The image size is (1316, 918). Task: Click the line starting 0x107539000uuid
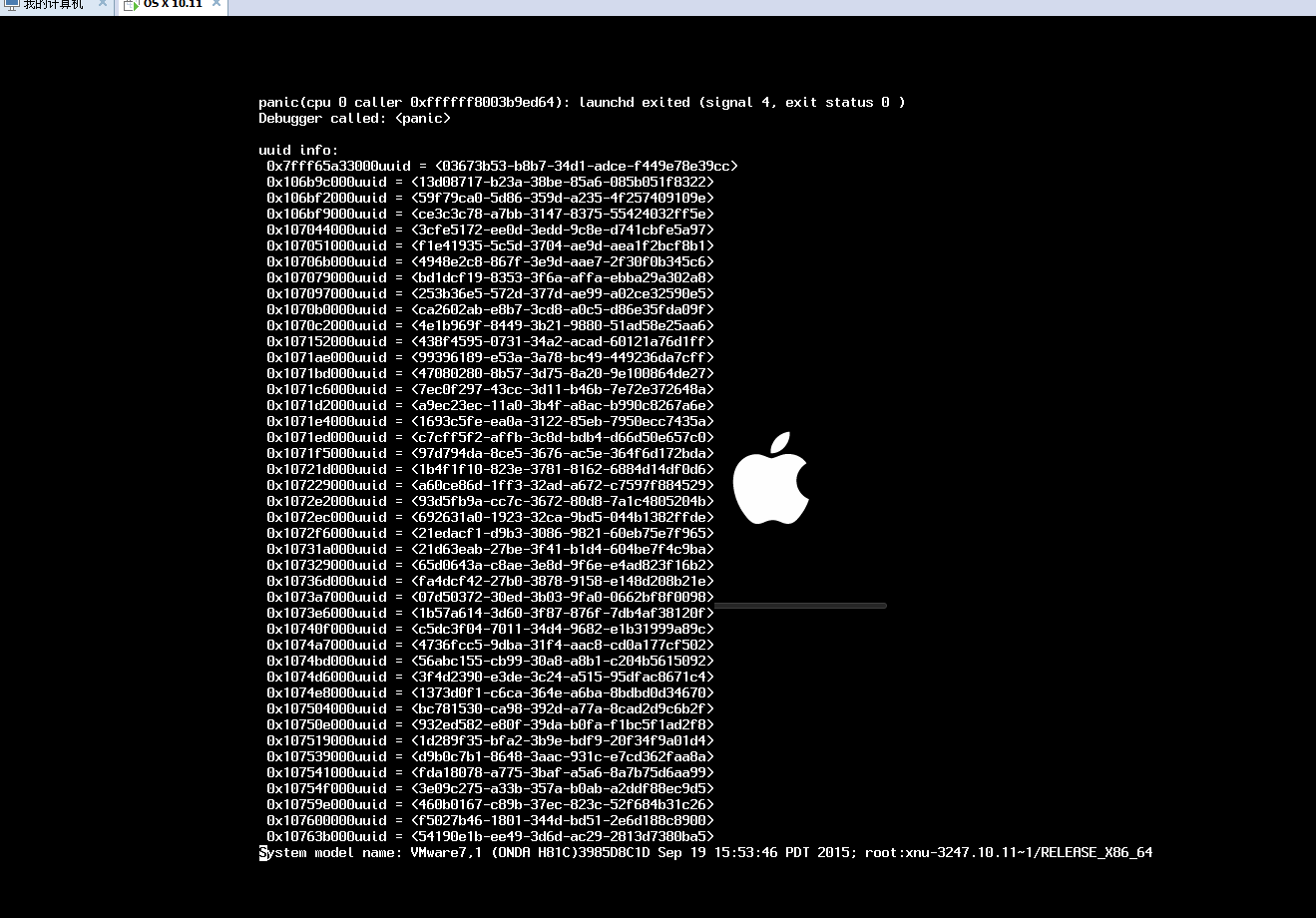[490, 756]
